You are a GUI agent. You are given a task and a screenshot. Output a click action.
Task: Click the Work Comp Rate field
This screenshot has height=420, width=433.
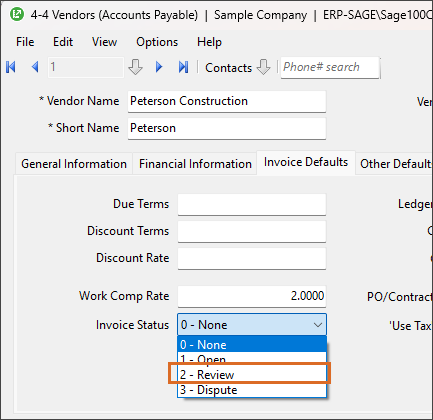(252, 296)
